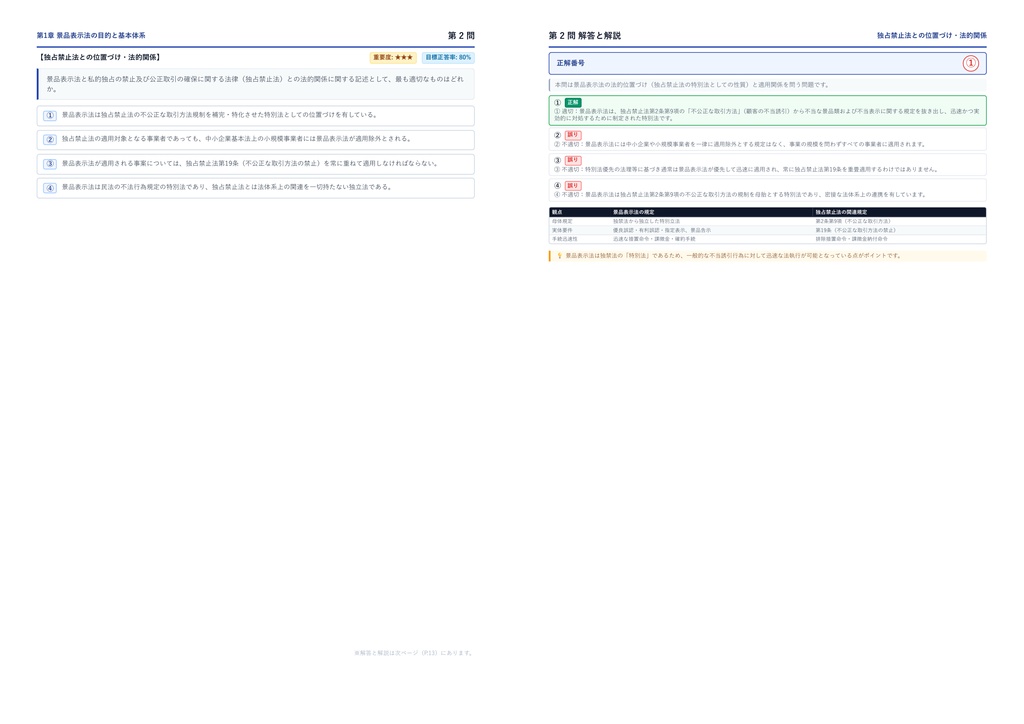Click the 重要度 ★★★ badge

392,57
